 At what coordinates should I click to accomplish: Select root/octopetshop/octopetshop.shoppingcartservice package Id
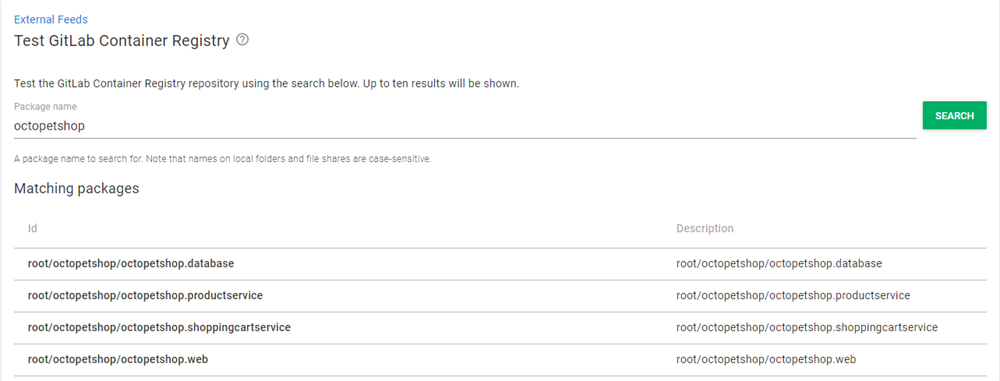point(159,327)
